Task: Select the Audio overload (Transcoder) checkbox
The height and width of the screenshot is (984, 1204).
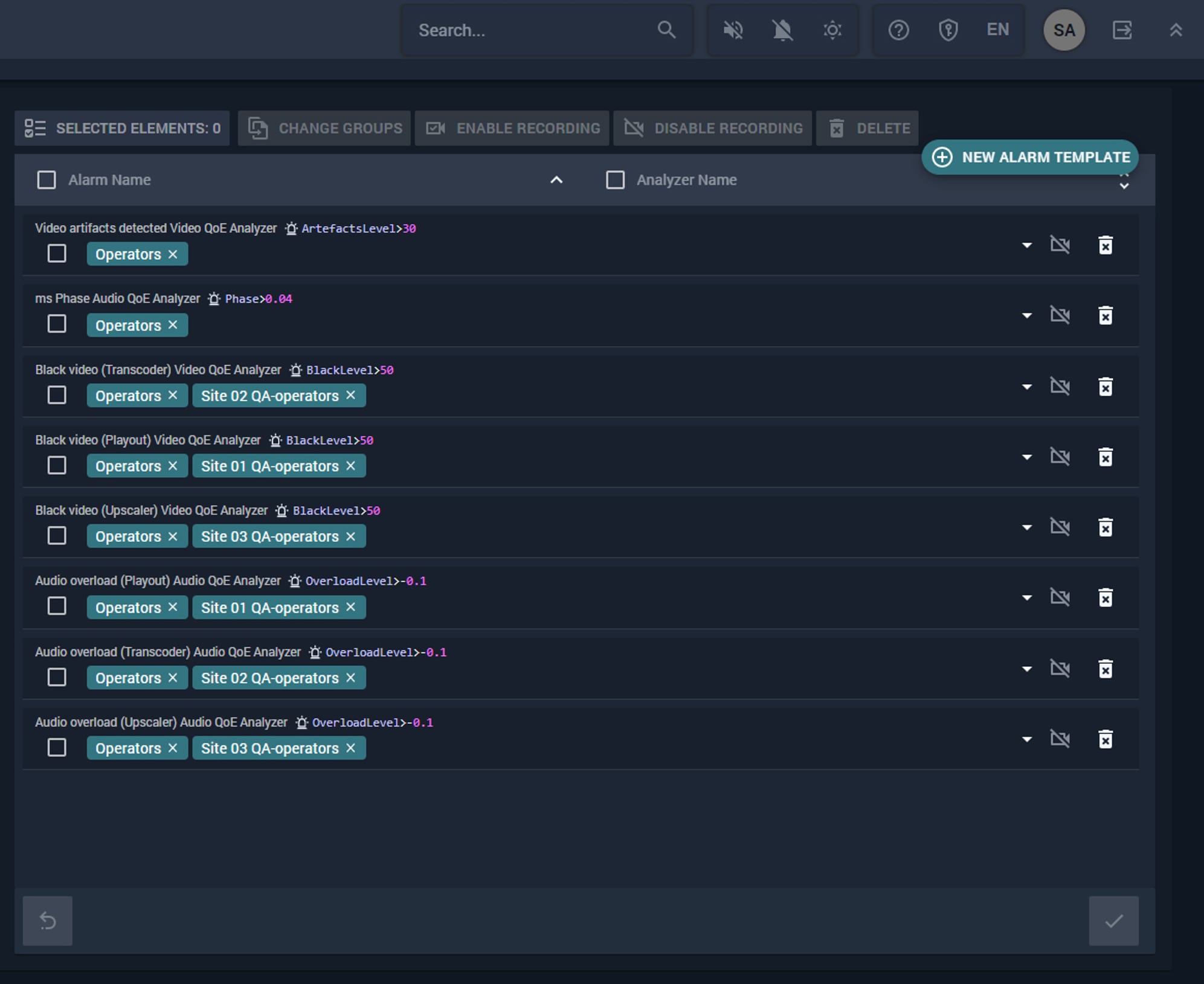Action: pyautogui.click(x=57, y=678)
